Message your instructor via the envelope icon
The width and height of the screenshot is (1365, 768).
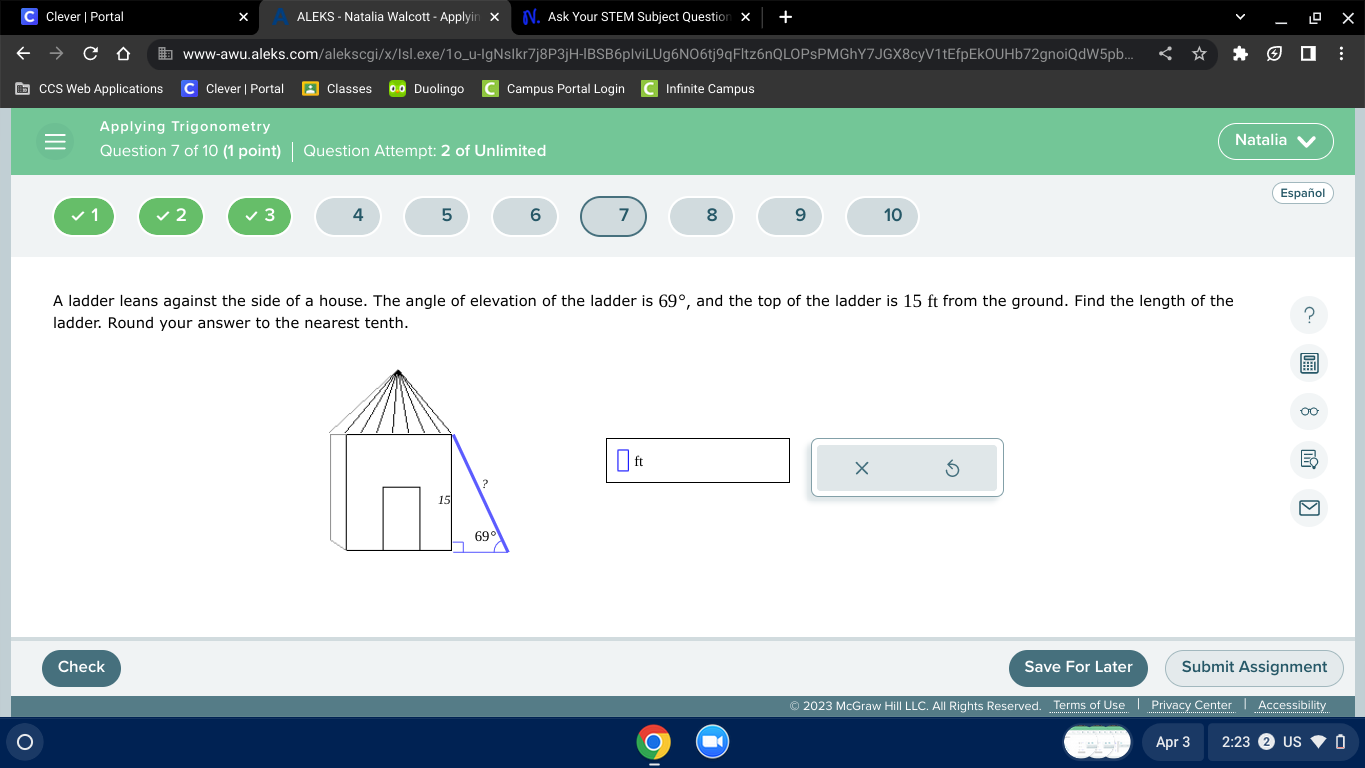[x=1308, y=508]
